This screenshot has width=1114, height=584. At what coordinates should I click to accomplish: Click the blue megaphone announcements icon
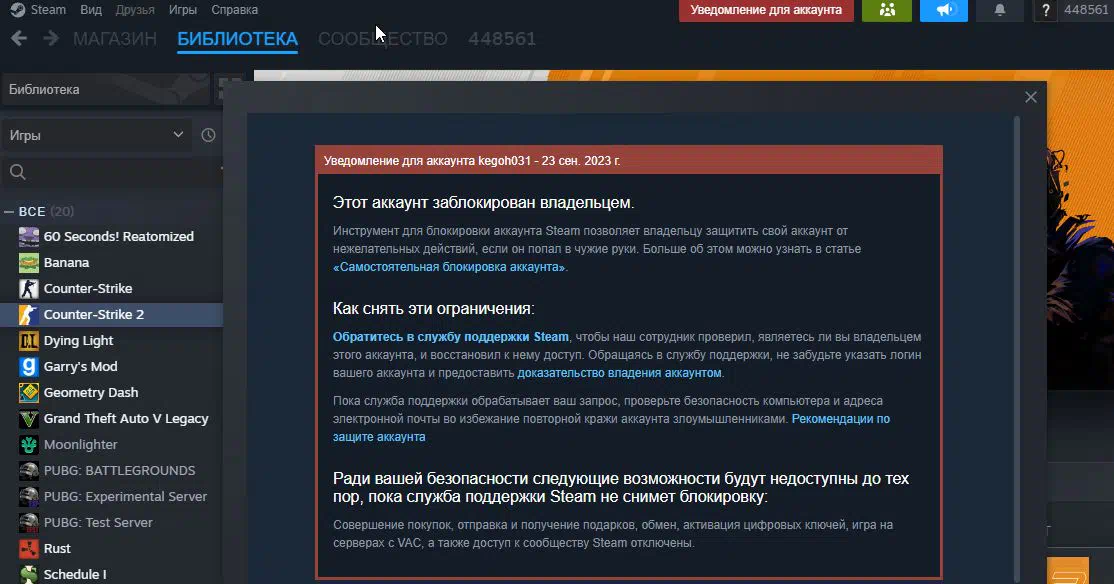[x=943, y=11]
